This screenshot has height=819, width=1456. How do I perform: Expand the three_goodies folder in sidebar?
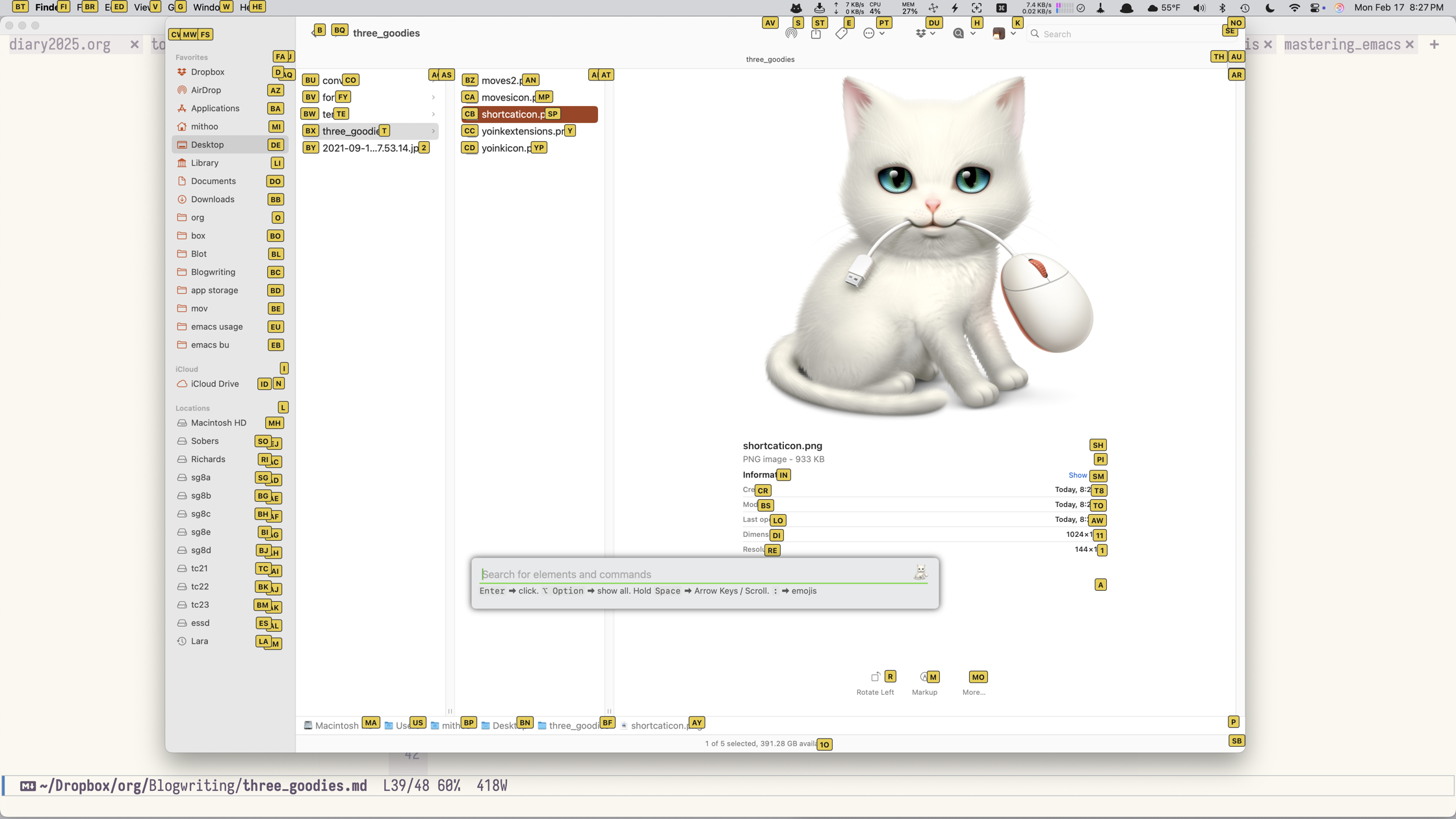click(x=434, y=131)
